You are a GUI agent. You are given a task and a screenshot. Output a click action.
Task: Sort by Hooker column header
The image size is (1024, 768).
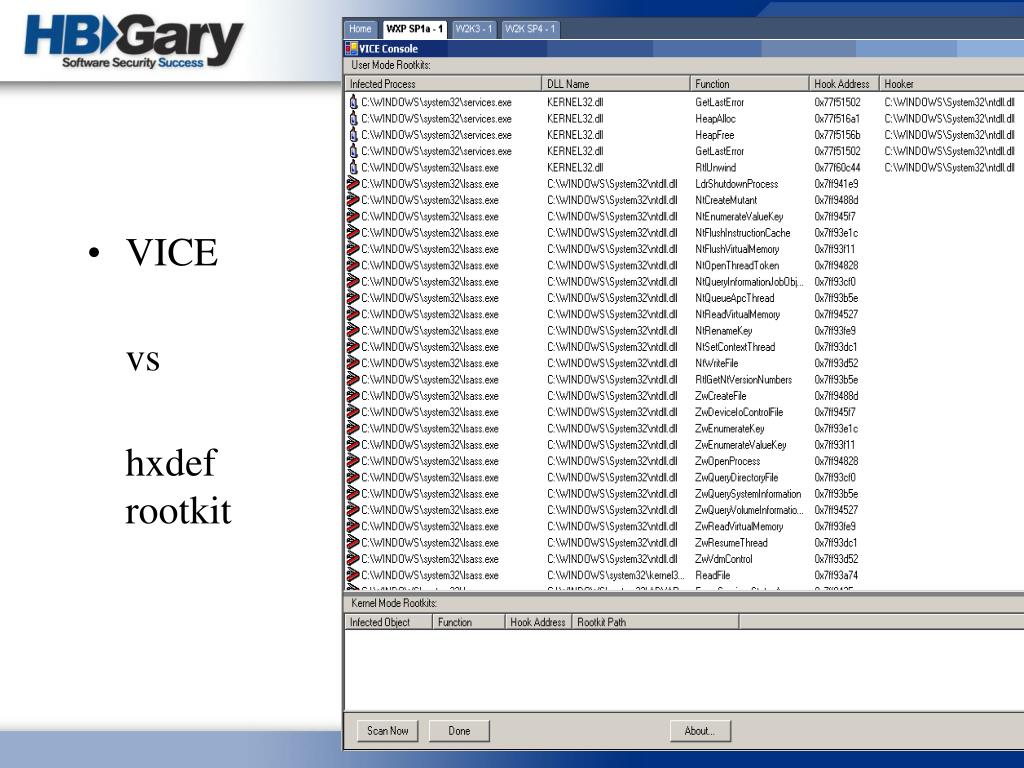click(x=952, y=84)
